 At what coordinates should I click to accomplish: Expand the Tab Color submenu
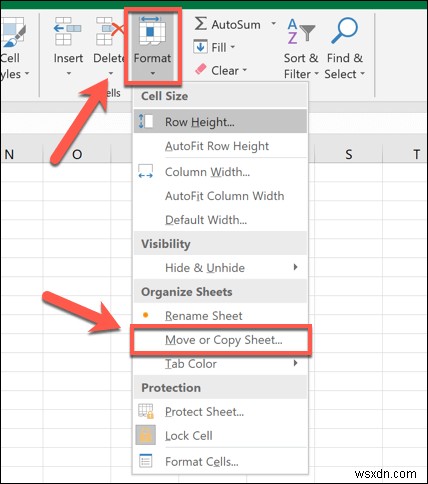(x=220, y=364)
